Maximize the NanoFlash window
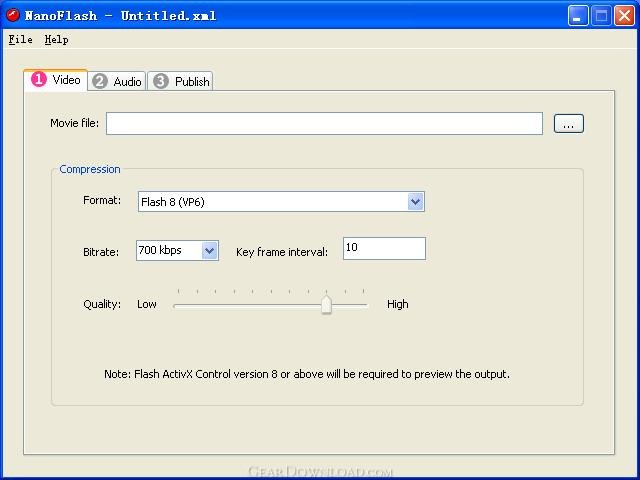 601,15
